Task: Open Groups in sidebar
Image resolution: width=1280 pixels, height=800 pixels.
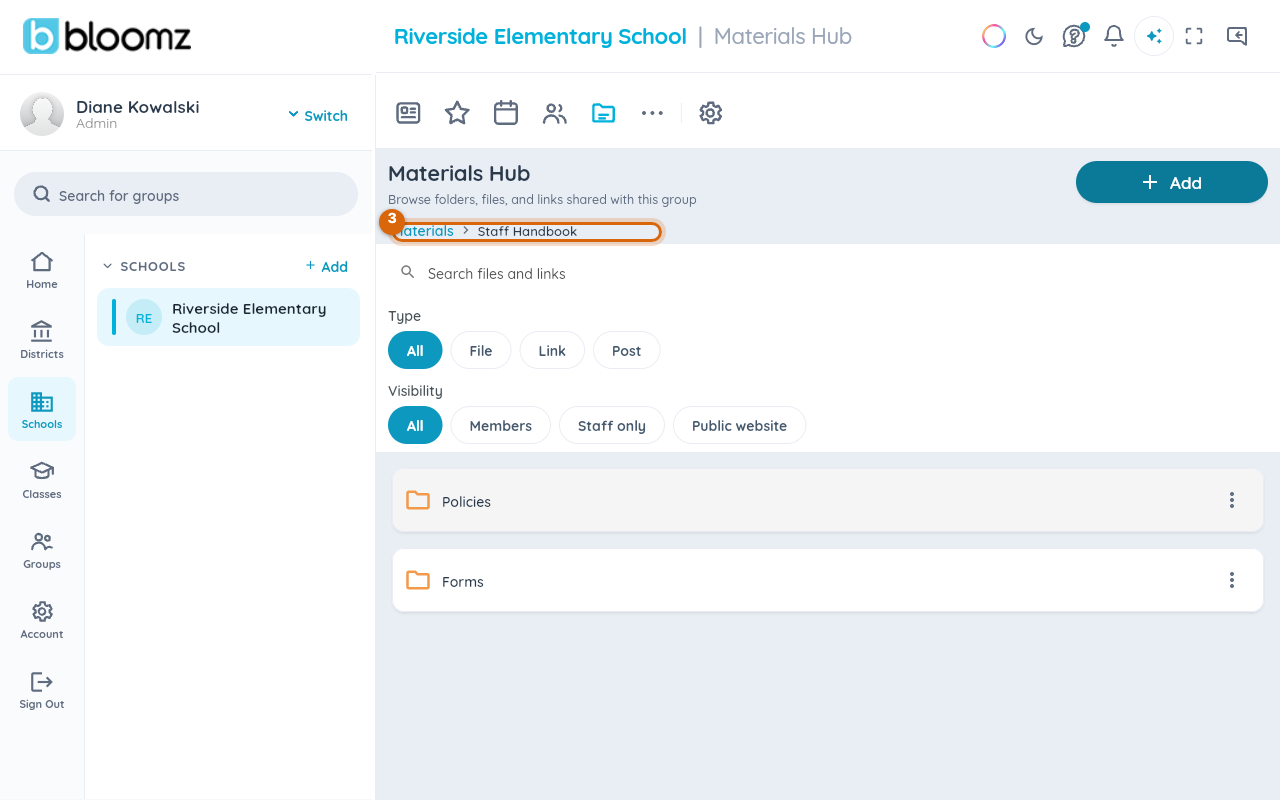Action: tap(42, 550)
